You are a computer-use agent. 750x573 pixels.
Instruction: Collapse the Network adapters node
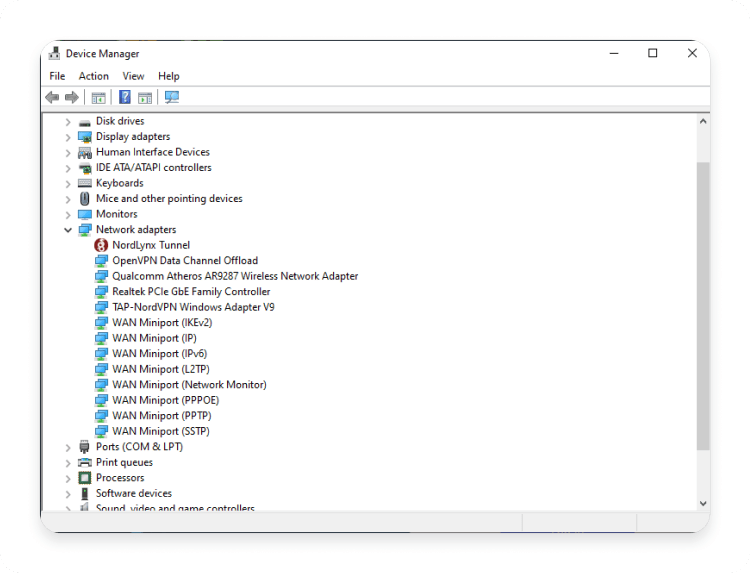point(68,230)
